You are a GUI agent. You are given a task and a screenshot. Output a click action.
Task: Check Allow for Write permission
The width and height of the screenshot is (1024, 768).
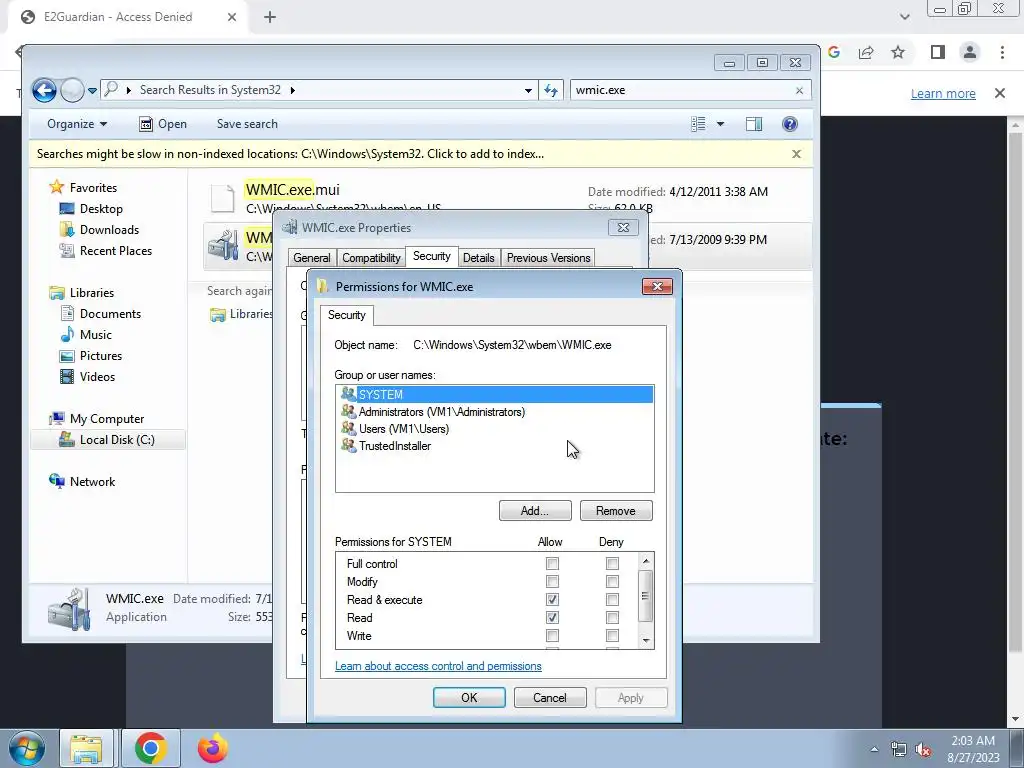pyautogui.click(x=552, y=635)
